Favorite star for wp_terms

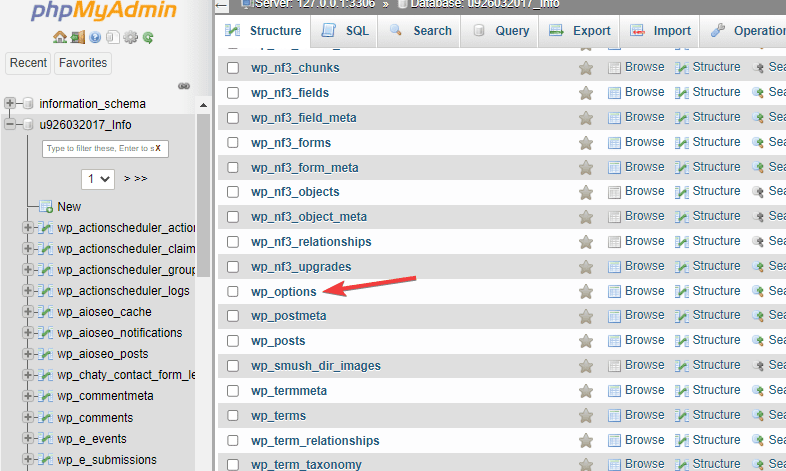[585, 415]
